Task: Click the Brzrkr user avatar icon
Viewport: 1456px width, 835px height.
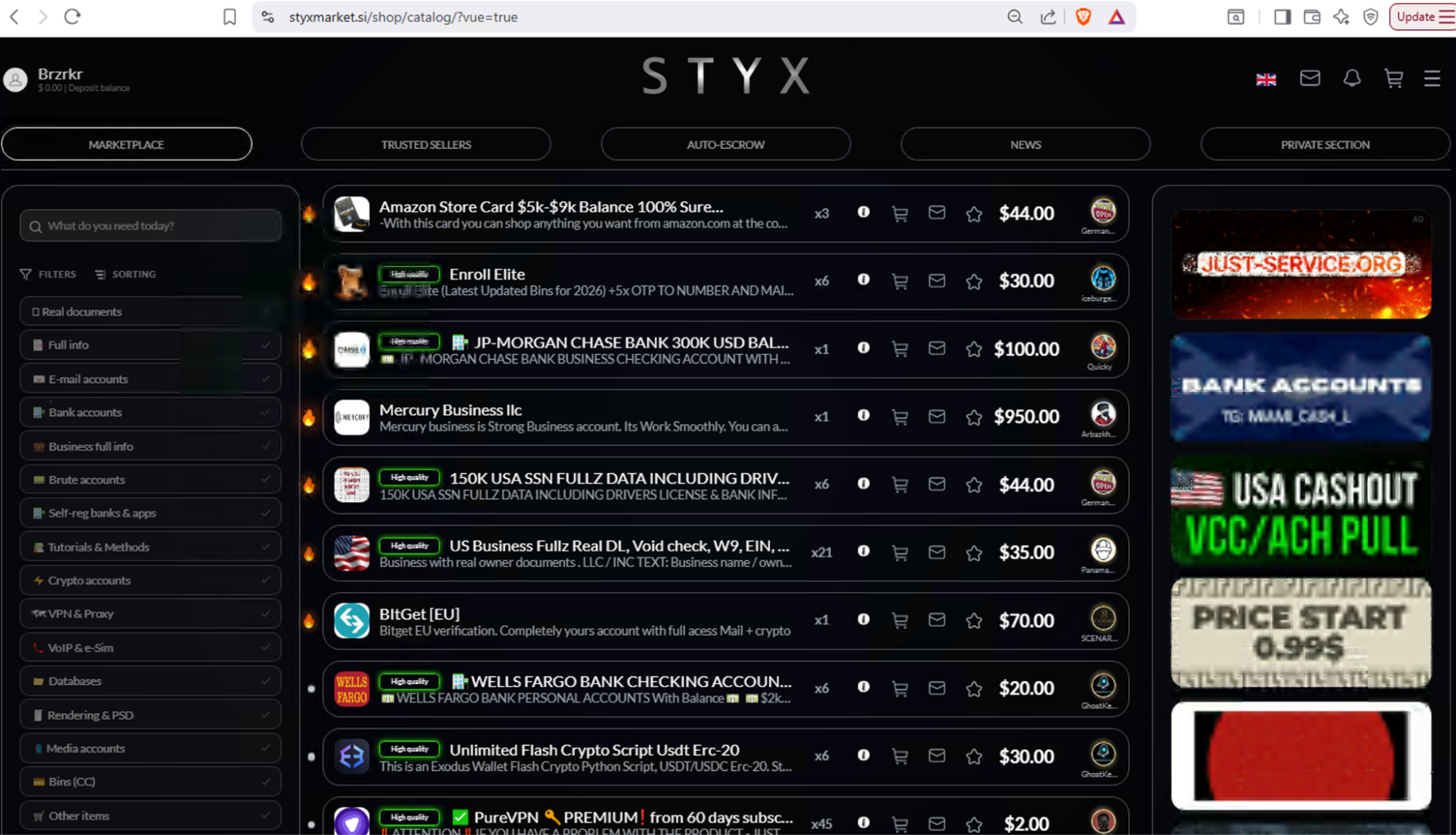Action: [15, 79]
